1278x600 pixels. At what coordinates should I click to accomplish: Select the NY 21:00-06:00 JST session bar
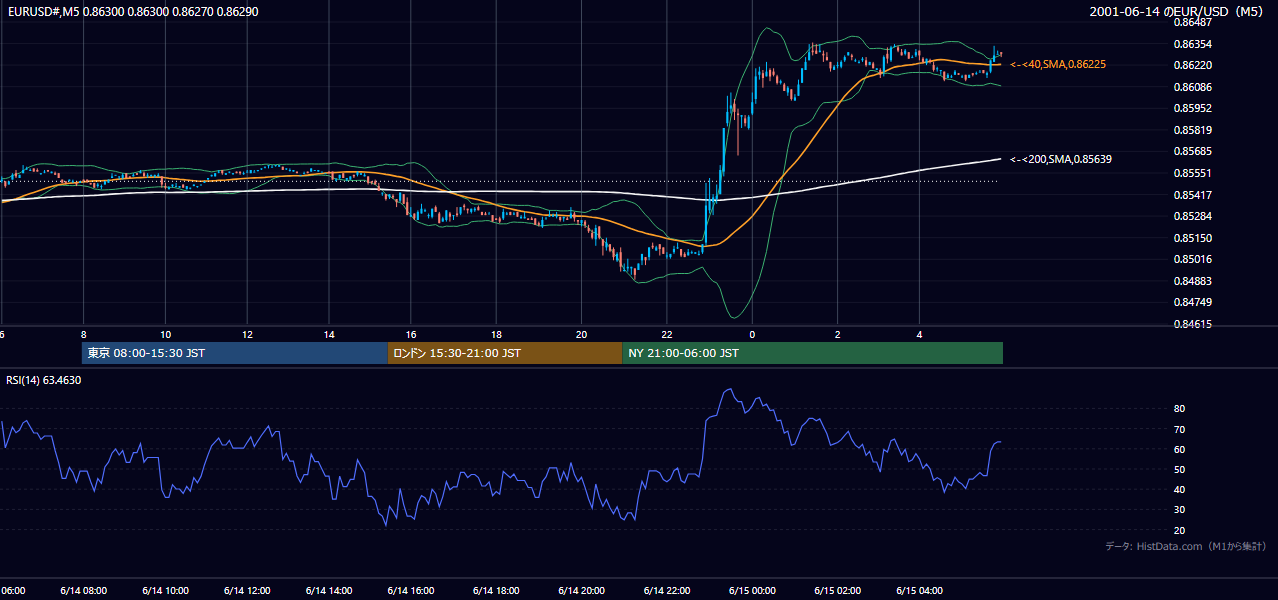coord(812,353)
